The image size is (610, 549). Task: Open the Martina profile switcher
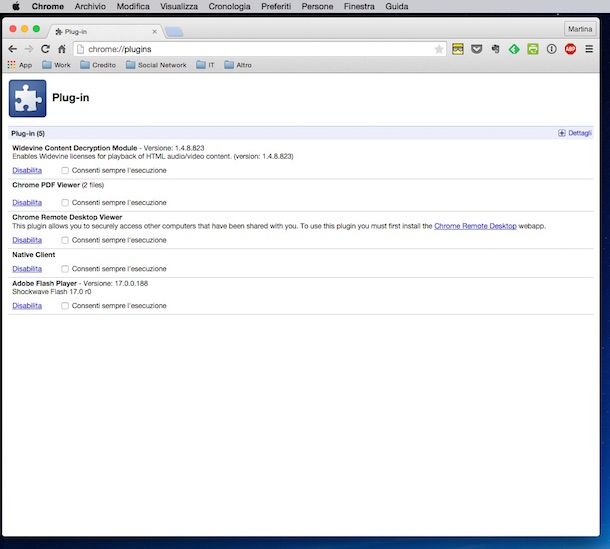click(580, 29)
